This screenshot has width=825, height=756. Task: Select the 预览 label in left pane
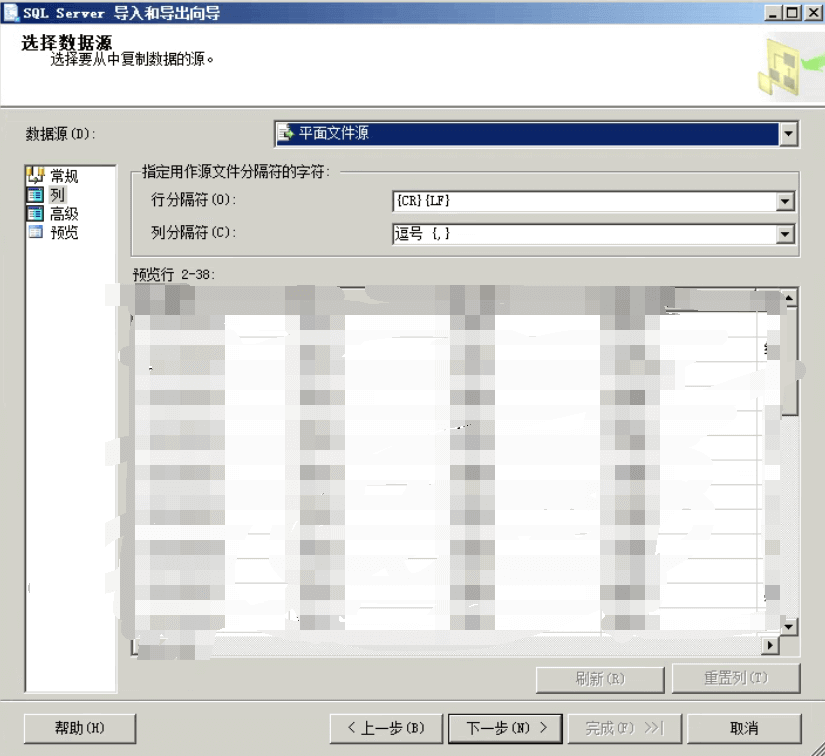(x=64, y=233)
